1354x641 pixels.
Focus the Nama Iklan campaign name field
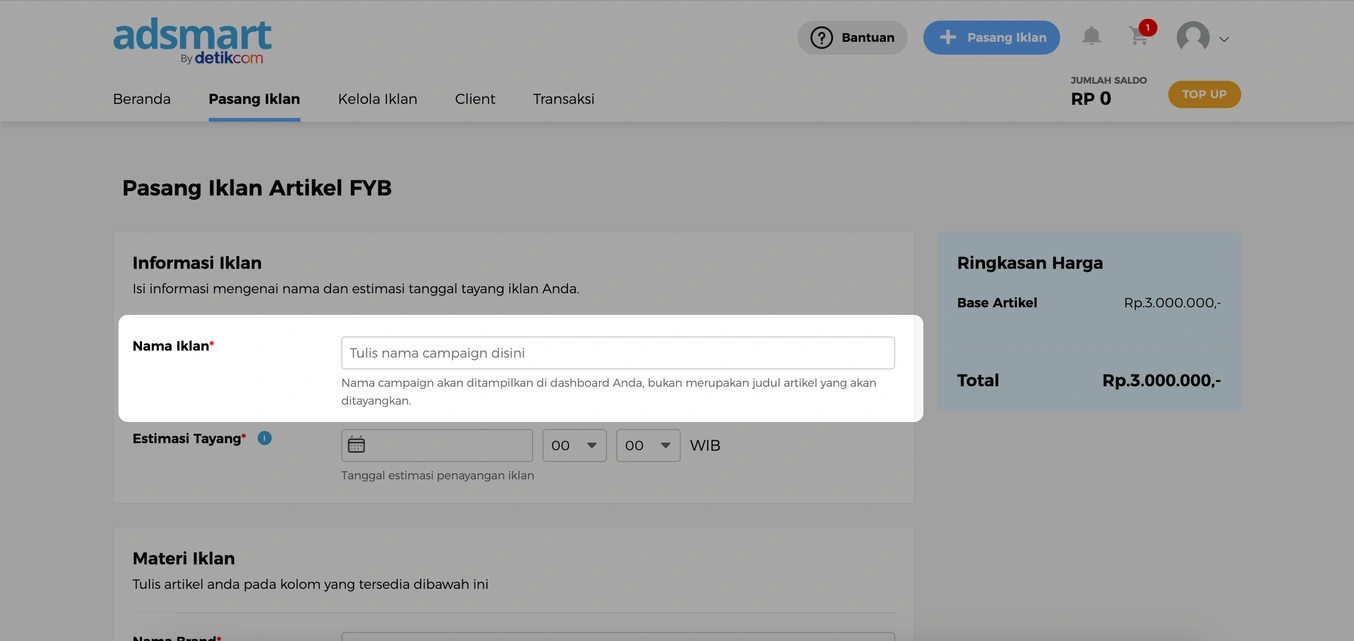click(617, 353)
